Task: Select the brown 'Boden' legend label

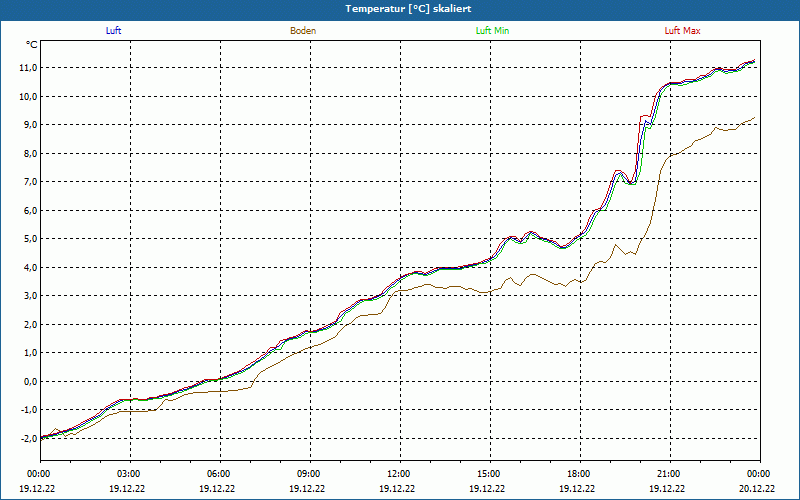Action: [x=303, y=31]
